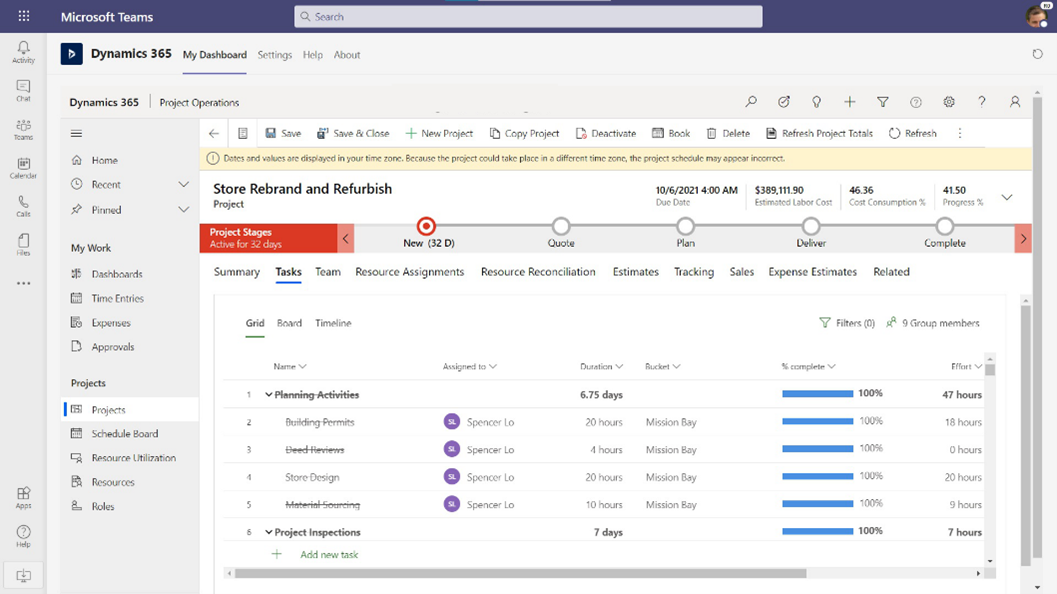The width and height of the screenshot is (1057, 594).
Task: Click the Teams search box
Action: pyautogui.click(x=528, y=16)
